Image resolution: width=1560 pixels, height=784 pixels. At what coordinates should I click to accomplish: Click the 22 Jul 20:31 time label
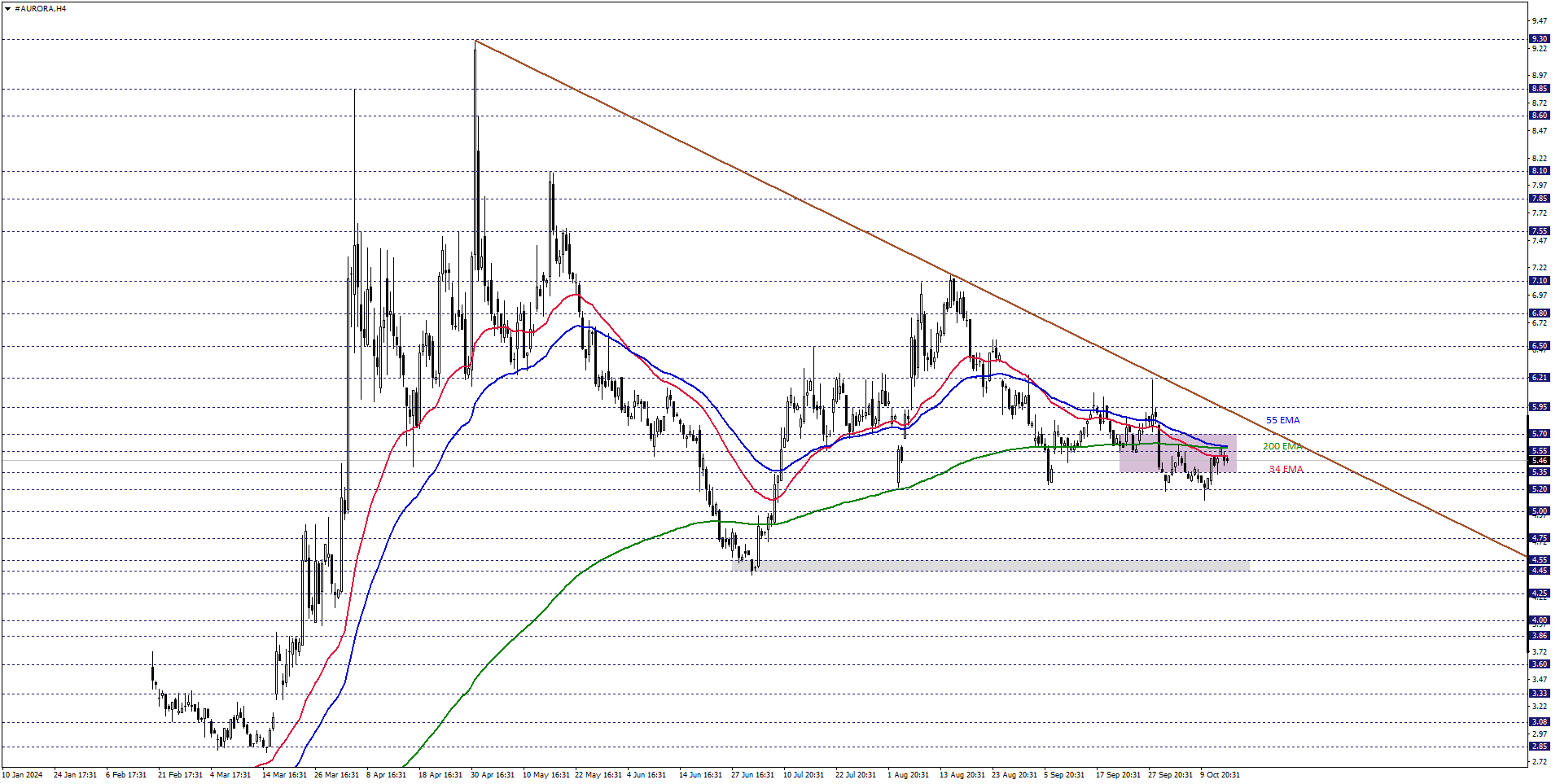pyautogui.click(x=856, y=775)
